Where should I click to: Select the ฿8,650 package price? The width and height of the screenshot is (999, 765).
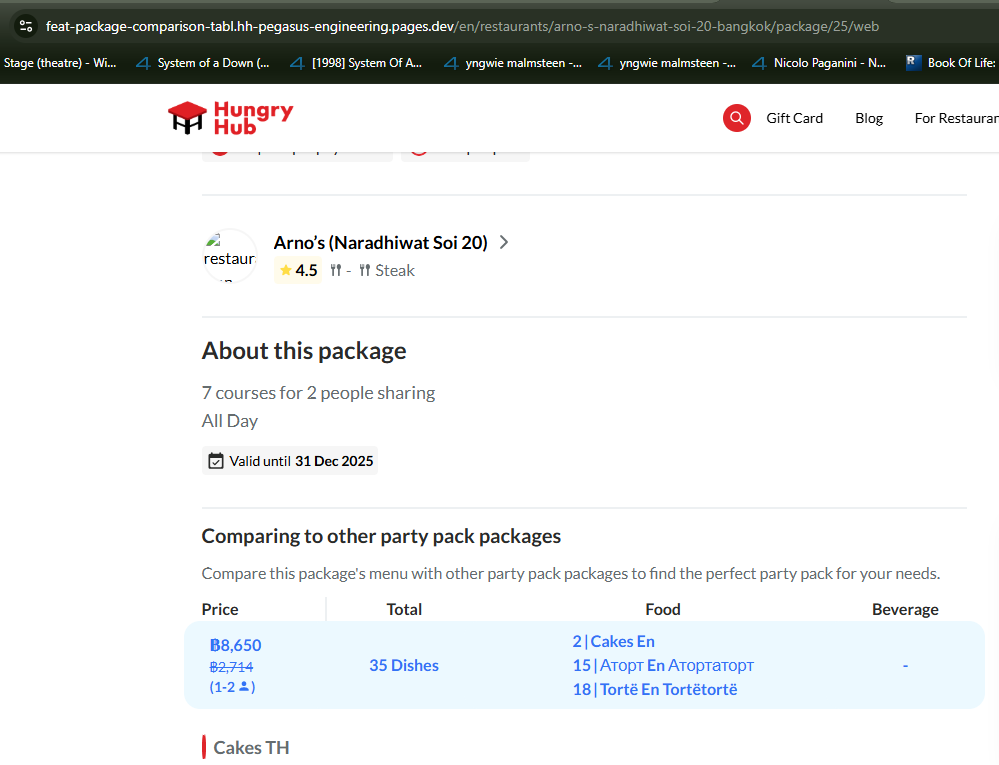pos(236,645)
